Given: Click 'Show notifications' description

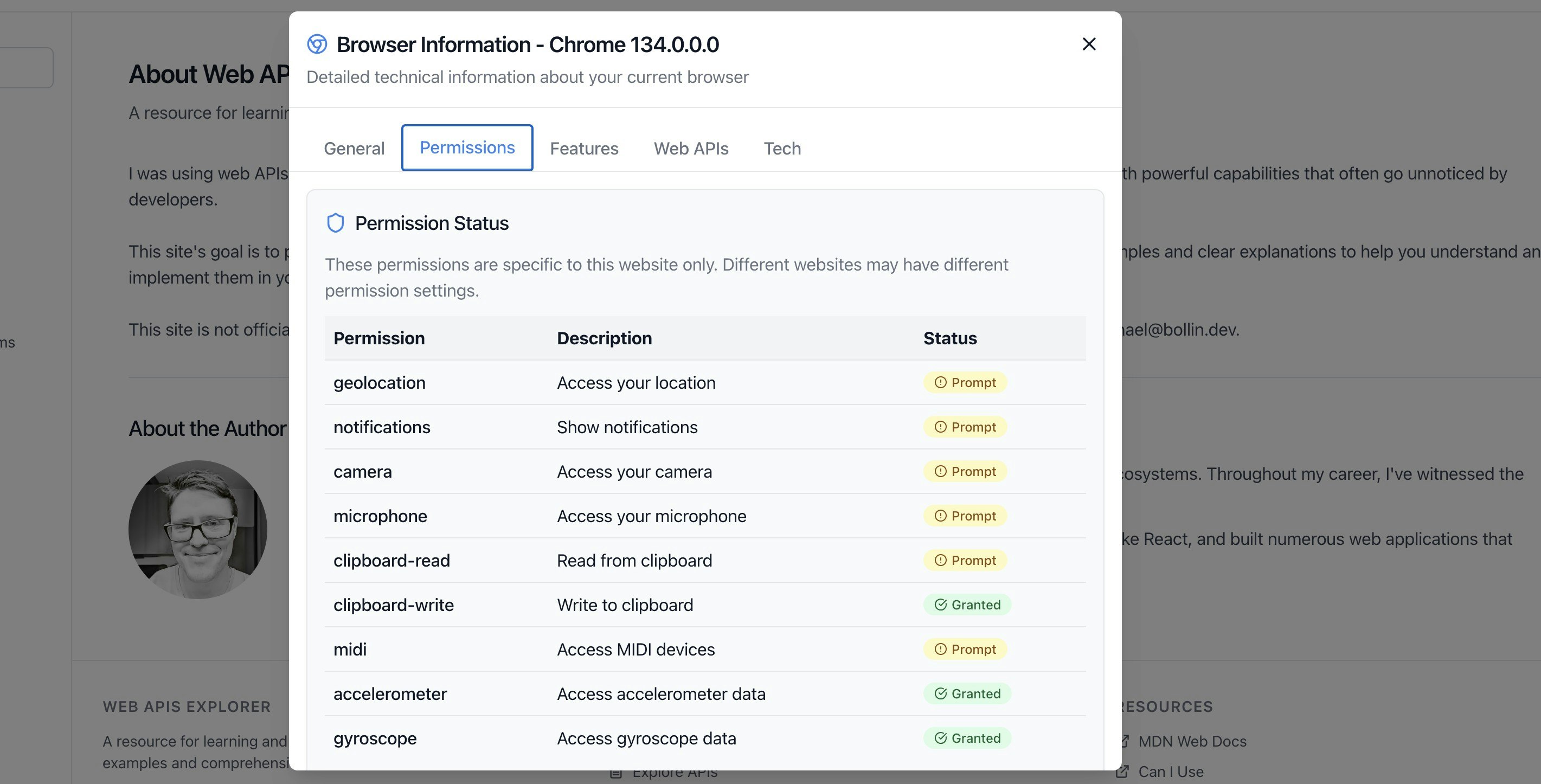Looking at the screenshot, I should coord(627,427).
